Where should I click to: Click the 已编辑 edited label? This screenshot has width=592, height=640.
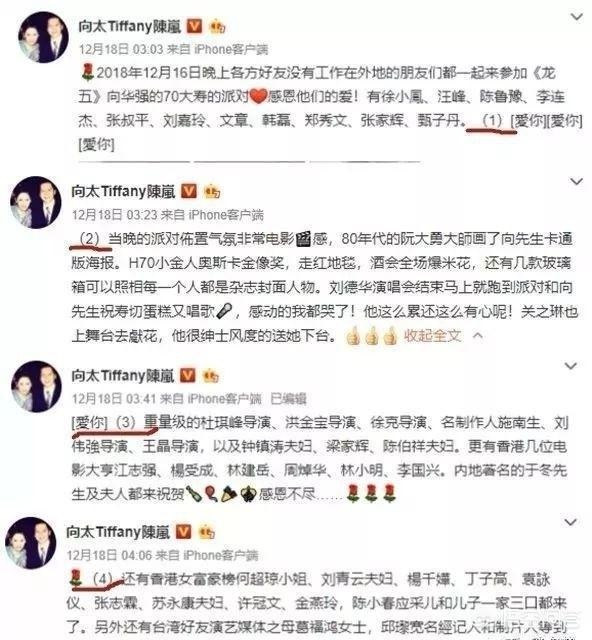[x=289, y=399]
